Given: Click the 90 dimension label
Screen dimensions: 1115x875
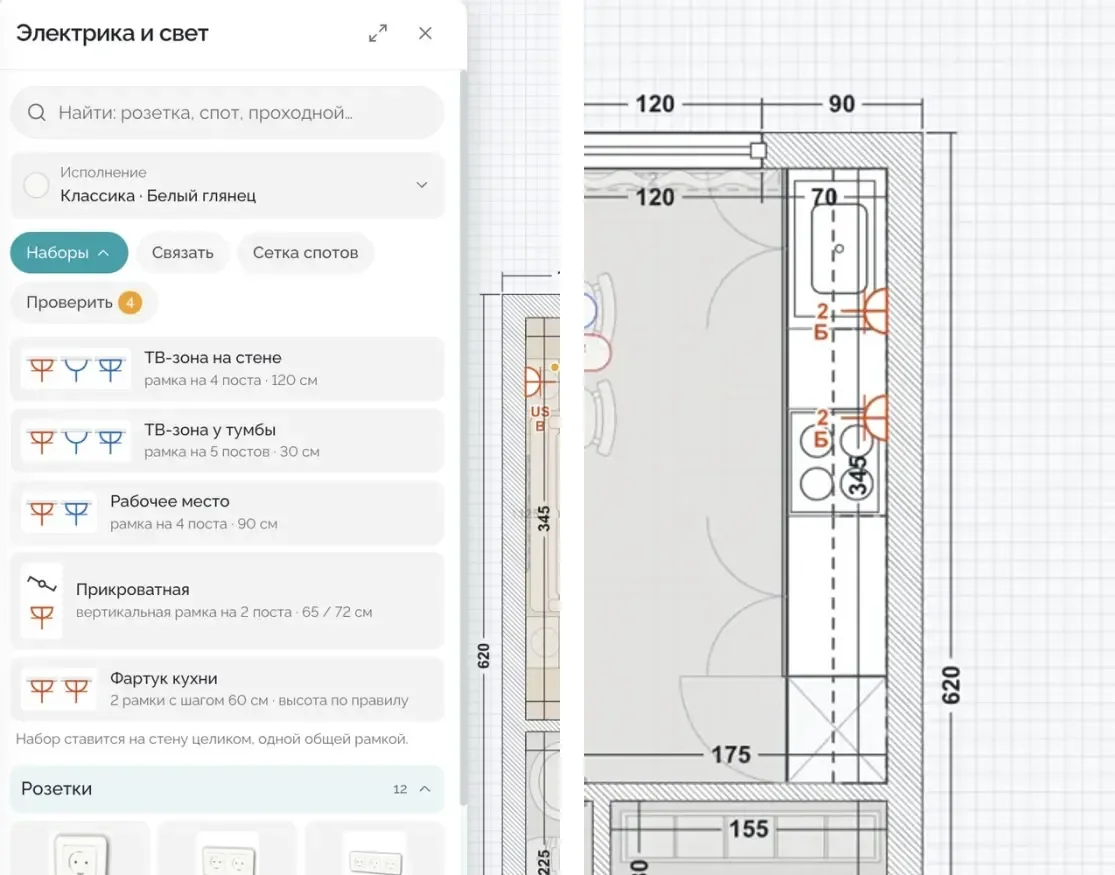Looking at the screenshot, I should [842, 104].
